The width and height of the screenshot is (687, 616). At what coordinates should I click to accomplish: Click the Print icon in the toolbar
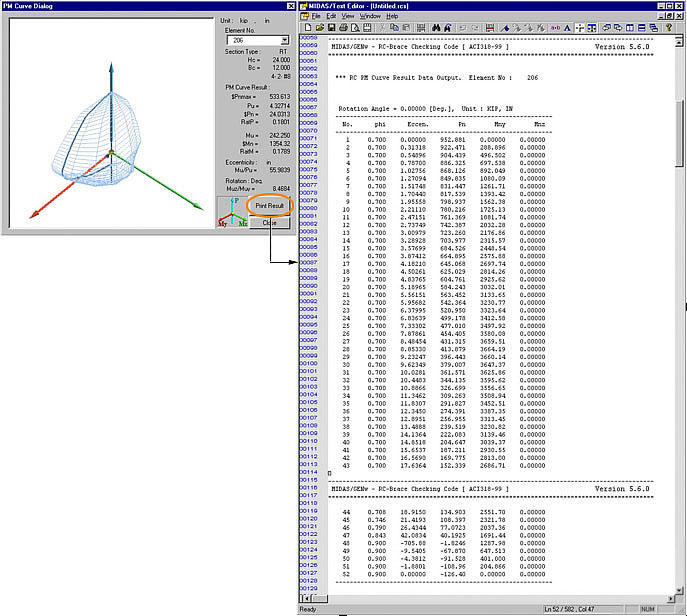coord(344,28)
